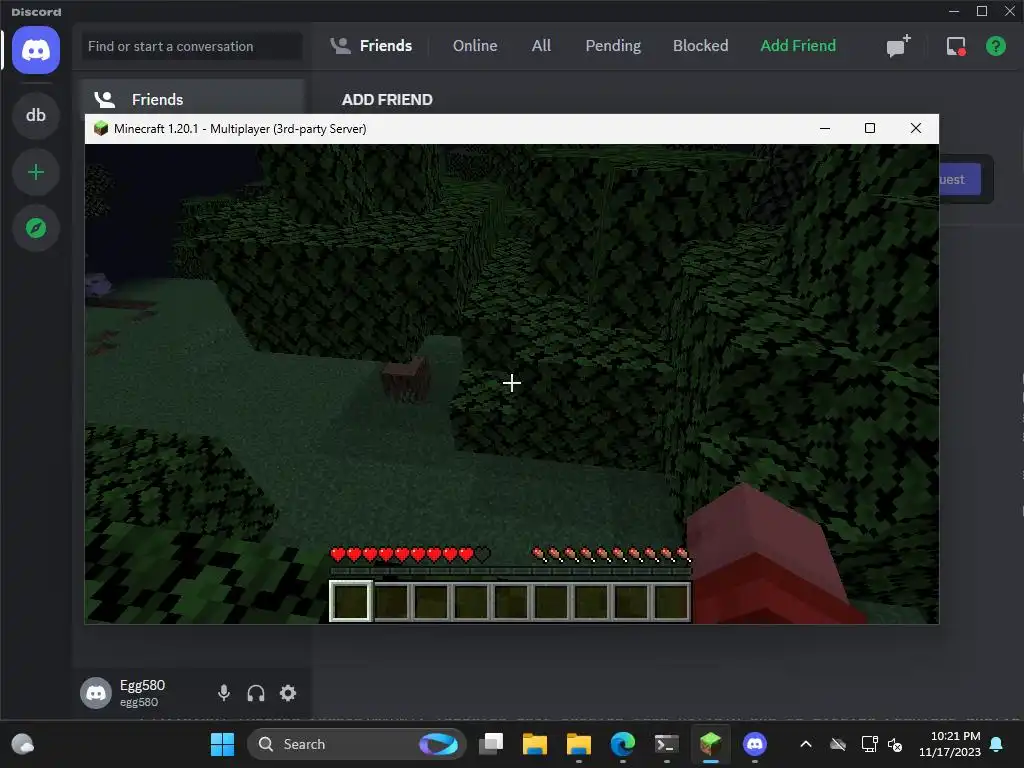
Task: Click the network display tray icon
Action: pyautogui.click(x=869, y=744)
